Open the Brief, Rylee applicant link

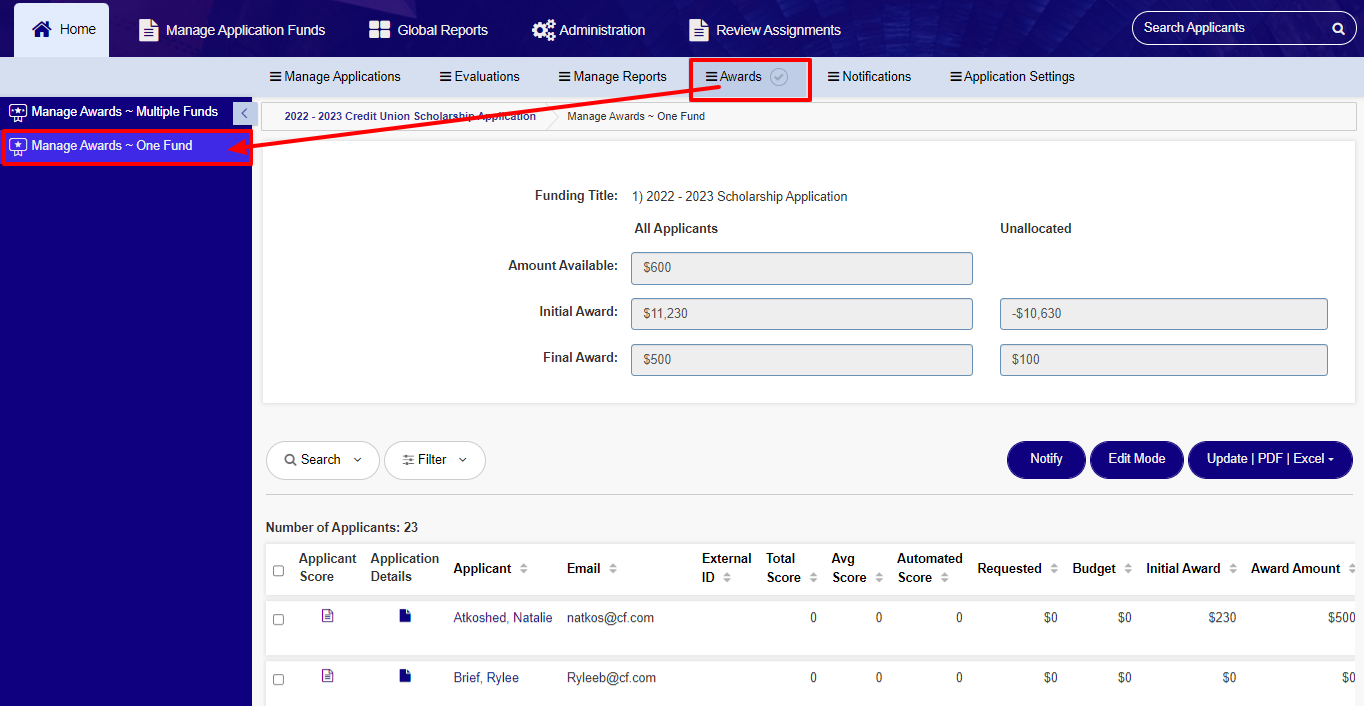(486, 678)
